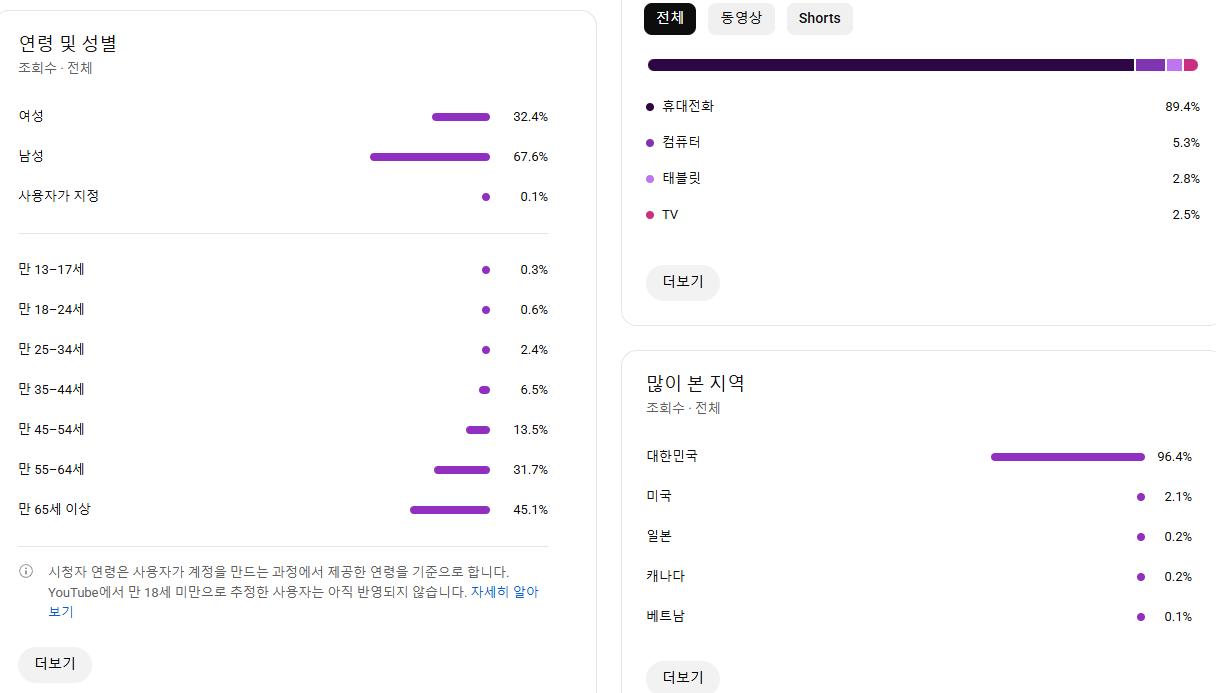1216x693 pixels.
Task: Click the 남성 67.6% bar
Action: pos(430,157)
